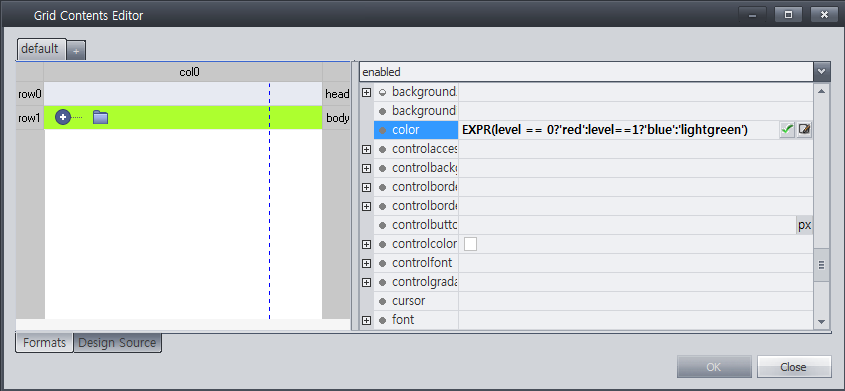Select the default format tab
The image size is (845, 391).
coord(41,49)
